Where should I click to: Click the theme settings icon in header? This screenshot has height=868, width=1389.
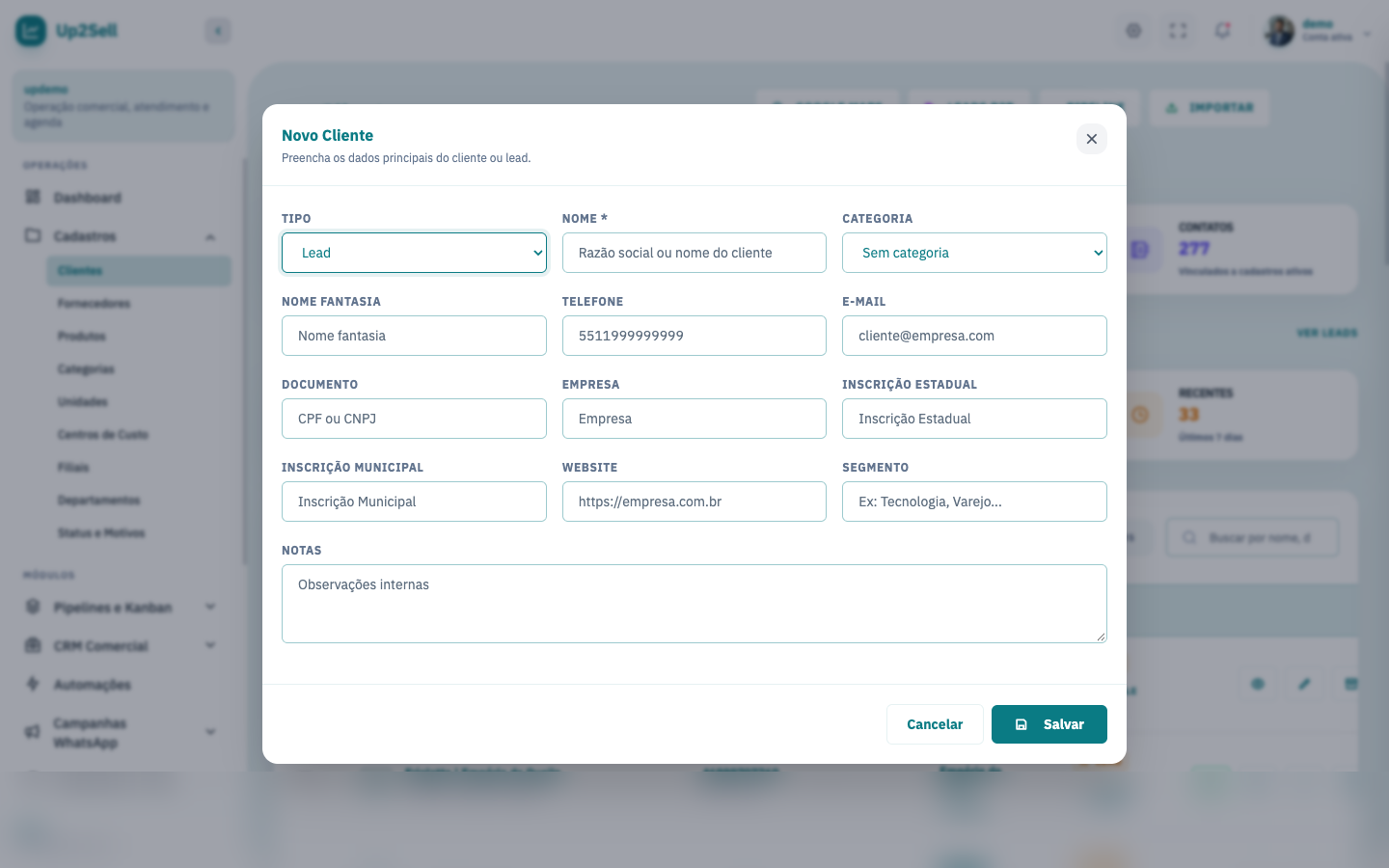1133,31
